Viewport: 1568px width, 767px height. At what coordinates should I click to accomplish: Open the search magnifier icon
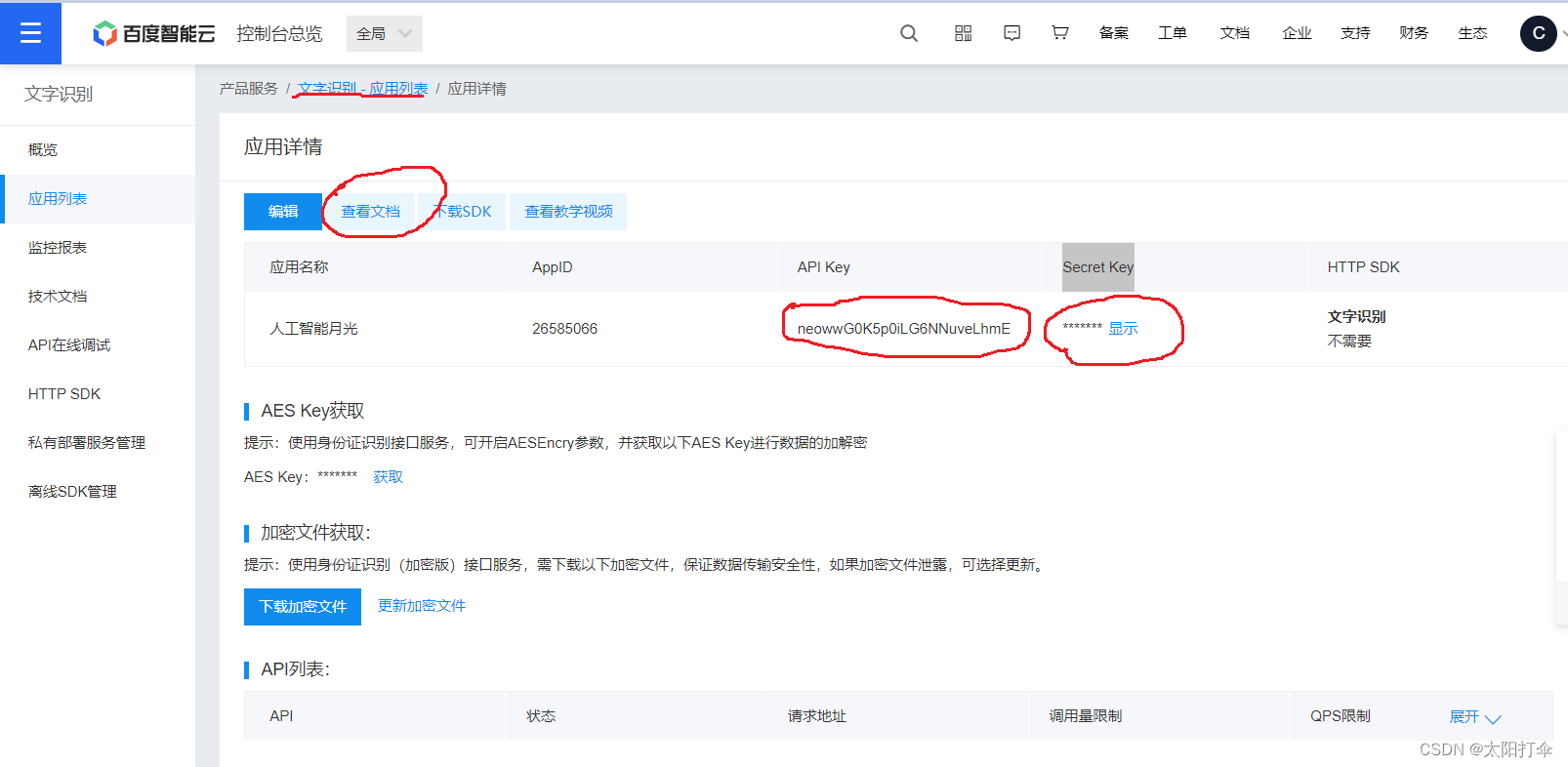pyautogui.click(x=909, y=33)
